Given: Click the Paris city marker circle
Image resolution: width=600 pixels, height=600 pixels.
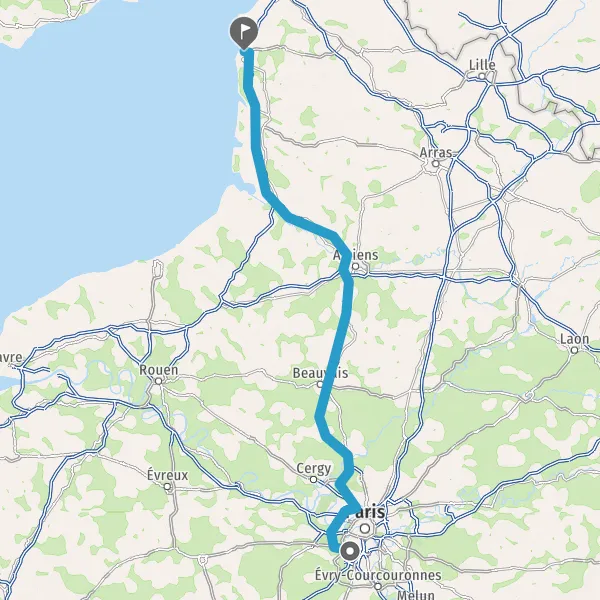Looking at the screenshot, I should pos(365,529).
